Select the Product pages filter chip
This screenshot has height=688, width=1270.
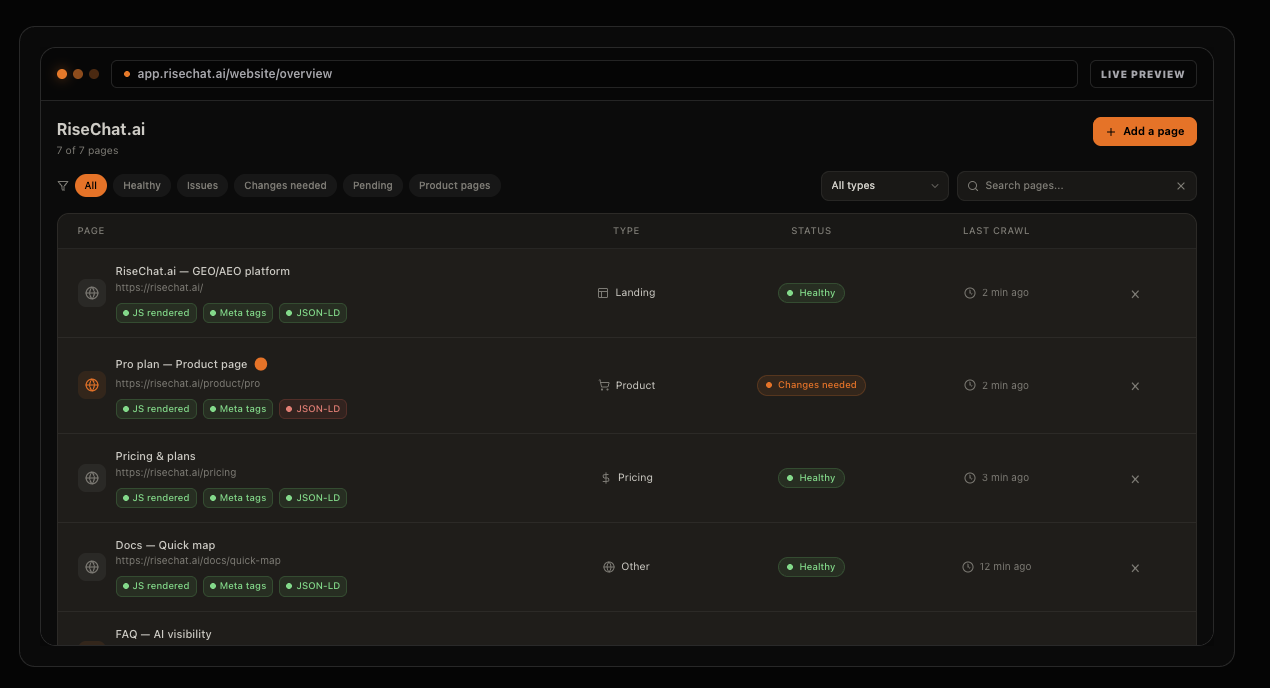point(455,186)
